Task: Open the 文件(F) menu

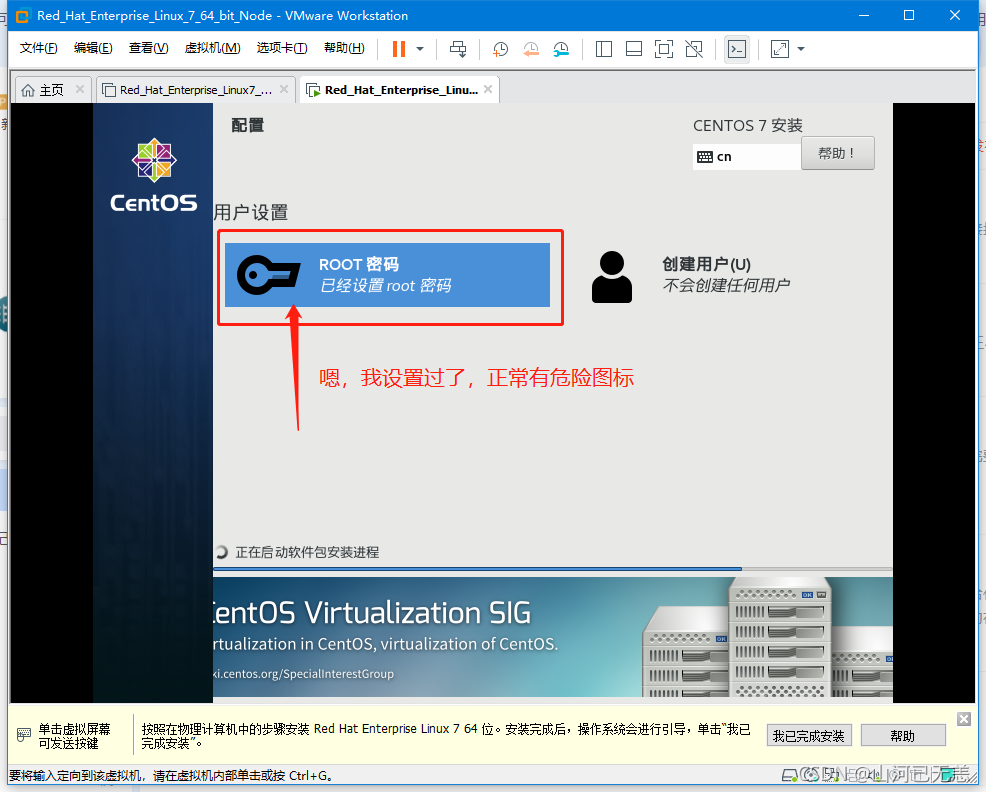Action: pyautogui.click(x=38, y=48)
